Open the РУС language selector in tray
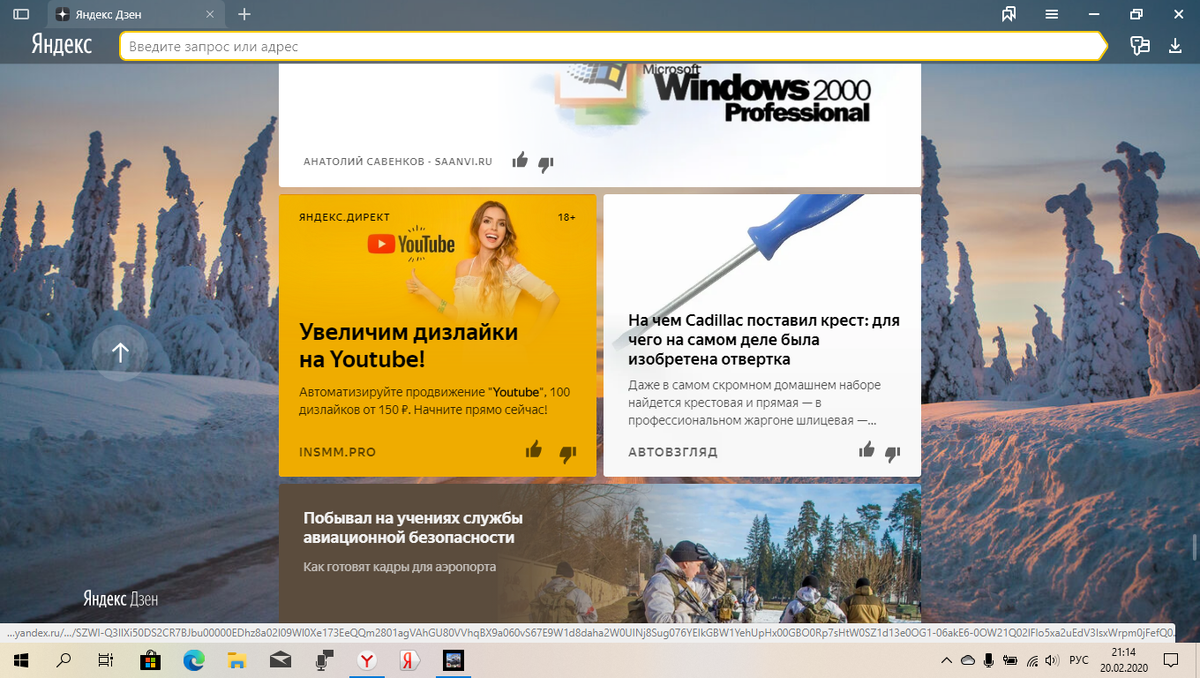 (1078, 660)
